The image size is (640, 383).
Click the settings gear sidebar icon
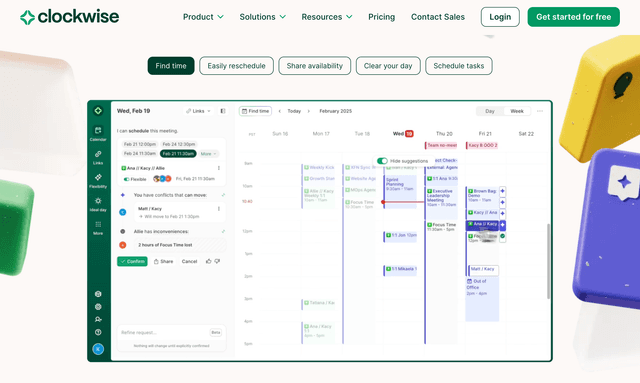click(98, 307)
